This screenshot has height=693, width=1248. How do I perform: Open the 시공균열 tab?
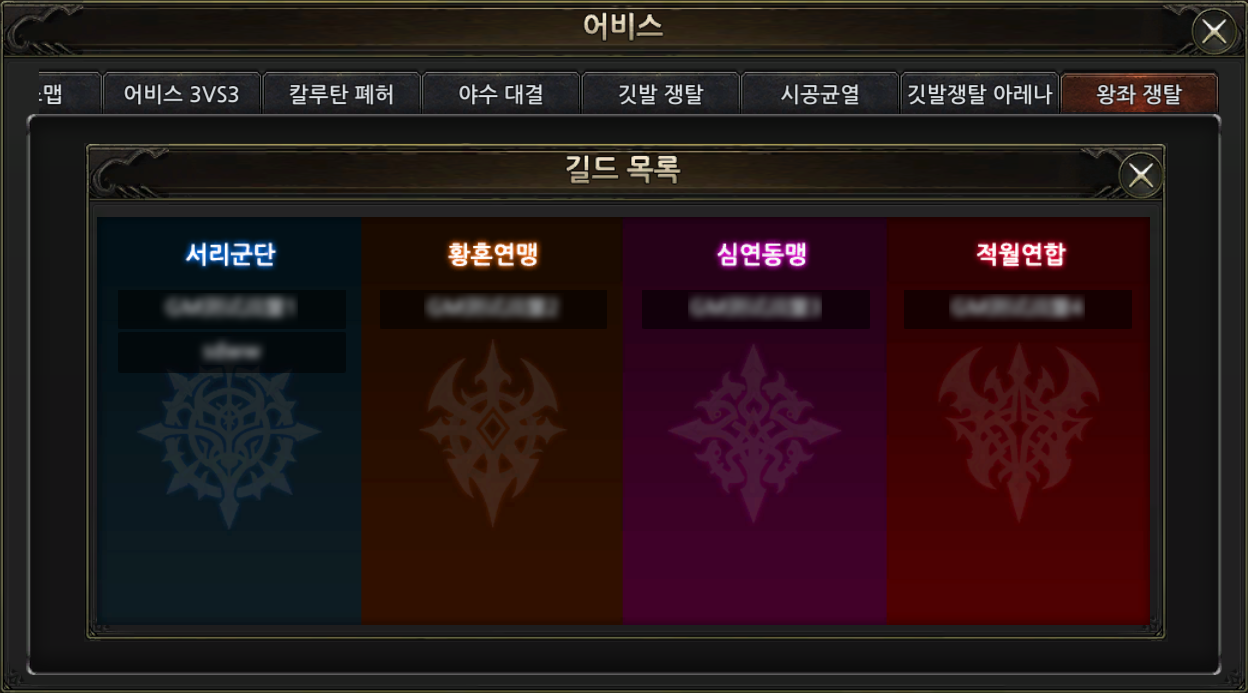pyautogui.click(x=820, y=94)
